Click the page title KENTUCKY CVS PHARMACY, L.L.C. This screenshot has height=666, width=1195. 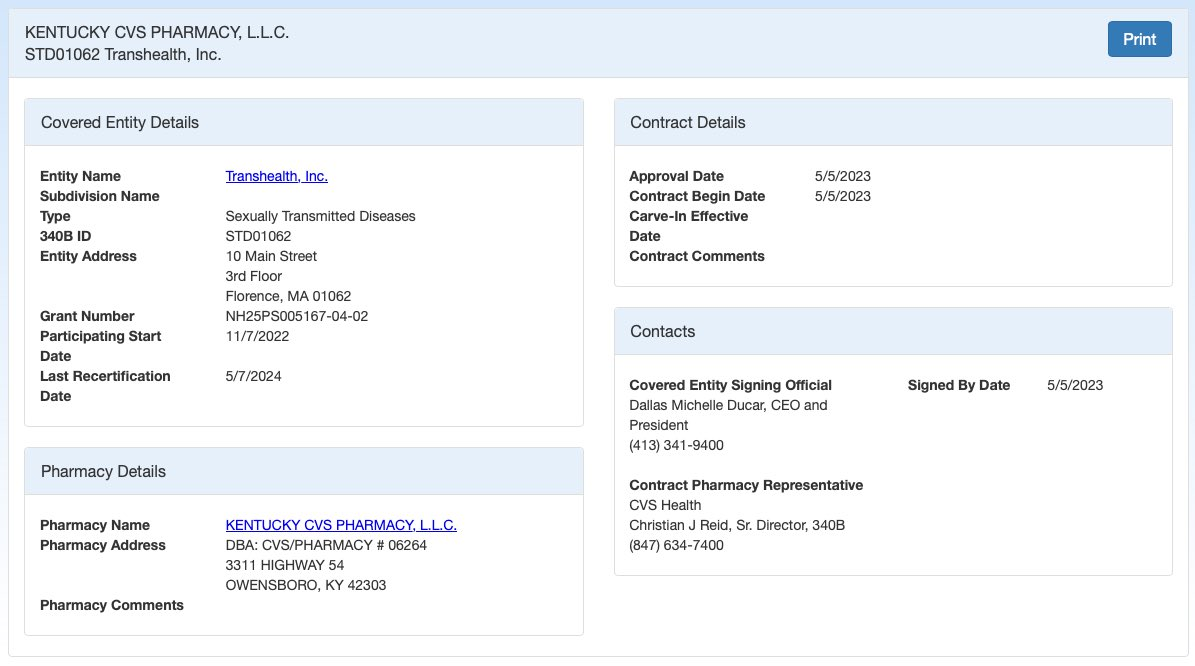tap(157, 33)
